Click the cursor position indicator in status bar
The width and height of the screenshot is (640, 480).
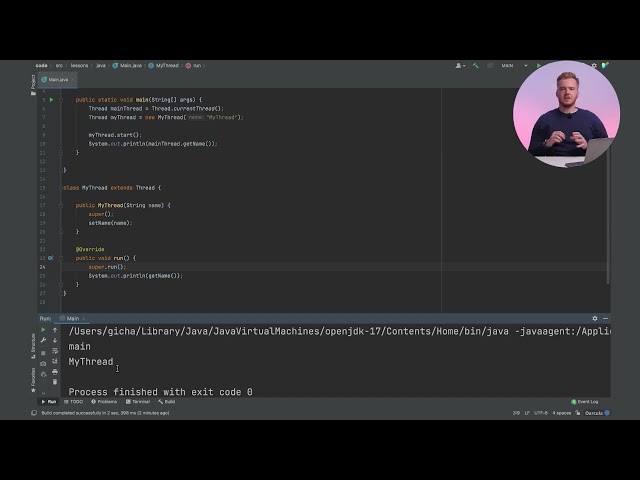(516, 413)
